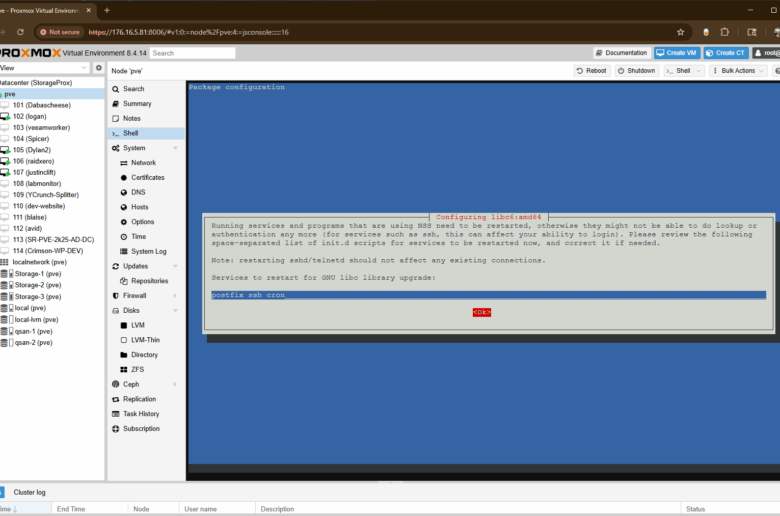The image size is (780, 516).
Task: Open the Certificates page
Action: coord(147,177)
